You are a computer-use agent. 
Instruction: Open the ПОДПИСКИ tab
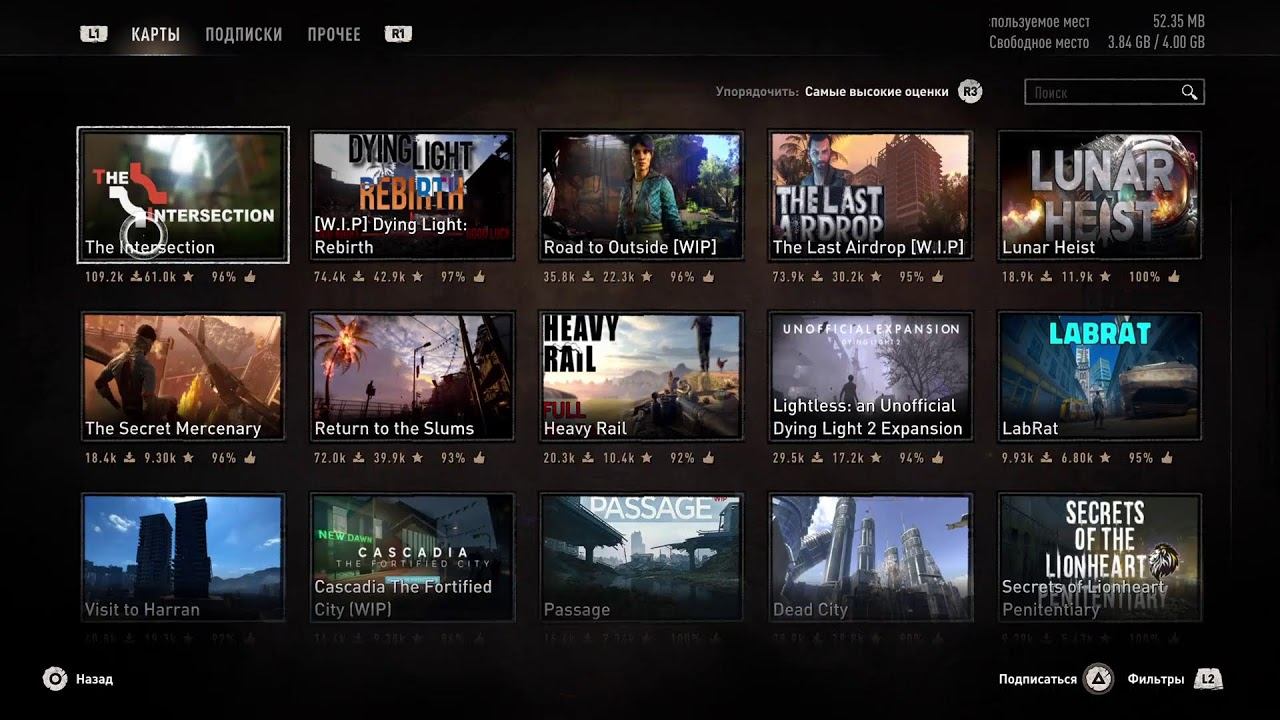243,34
